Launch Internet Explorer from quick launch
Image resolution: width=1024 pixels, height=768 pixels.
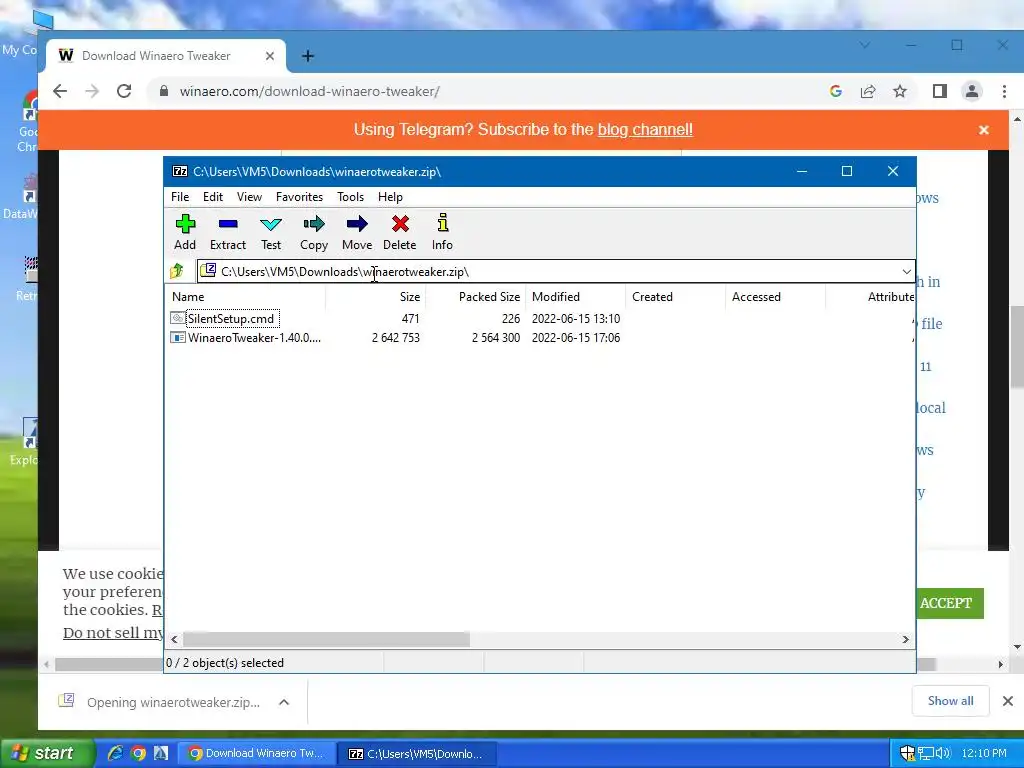[115, 753]
